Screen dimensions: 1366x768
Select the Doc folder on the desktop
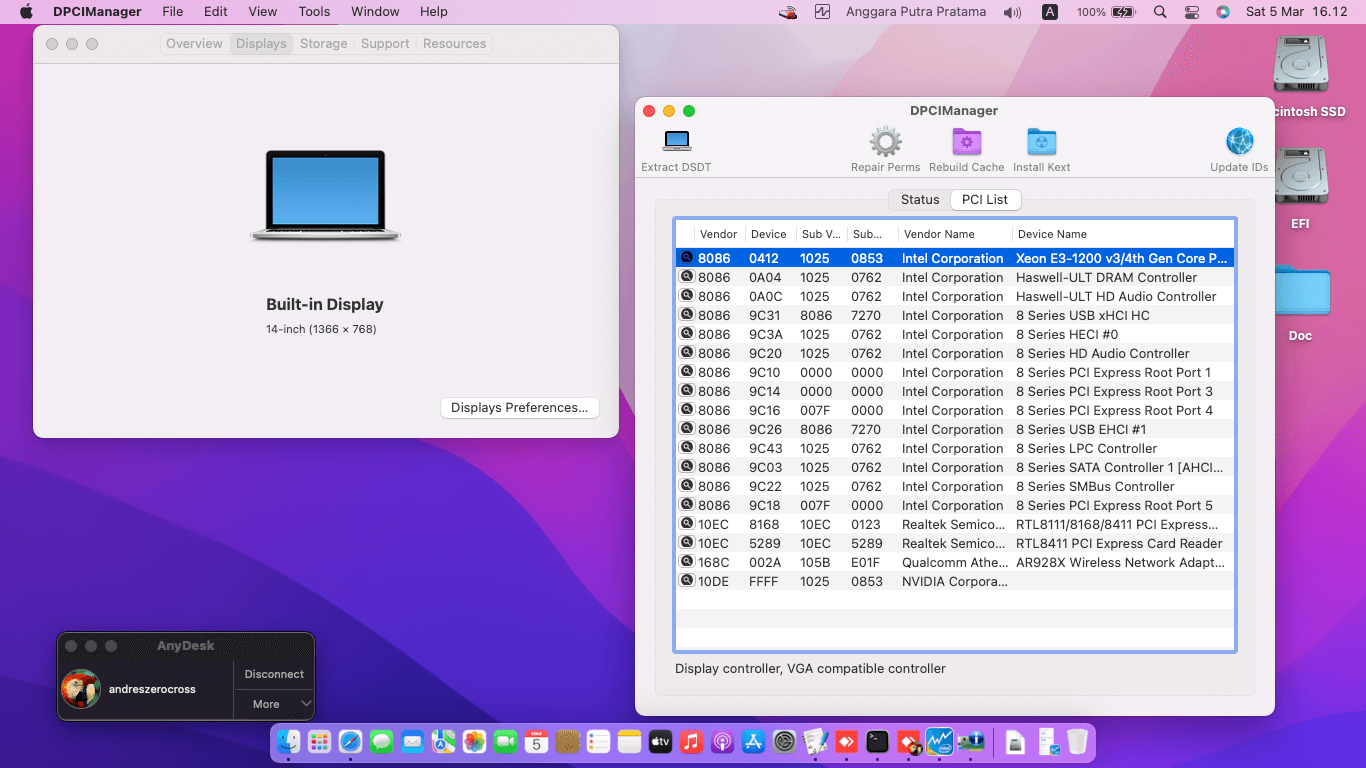[x=1300, y=291]
